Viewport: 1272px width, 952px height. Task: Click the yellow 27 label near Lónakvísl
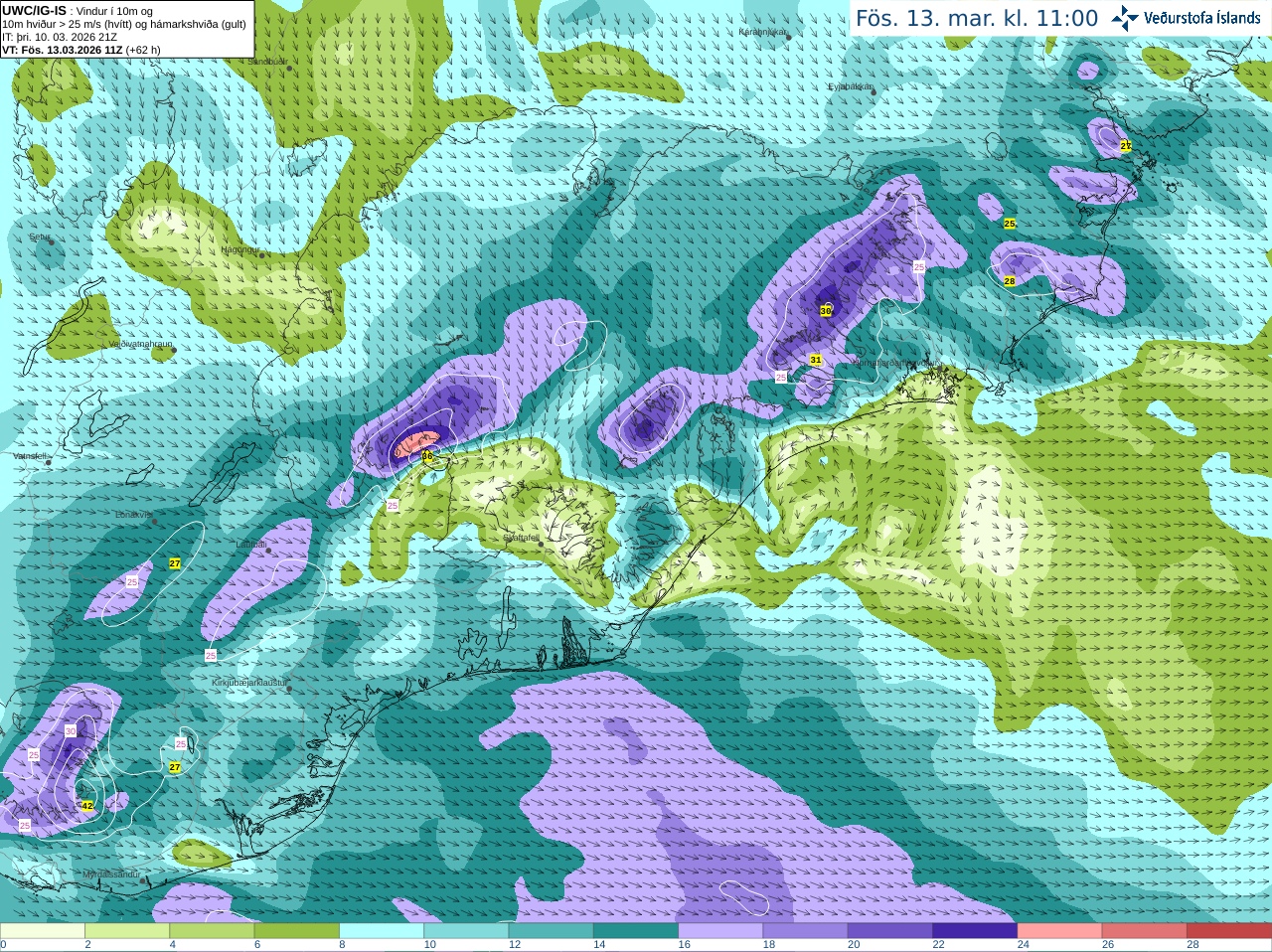175,563
